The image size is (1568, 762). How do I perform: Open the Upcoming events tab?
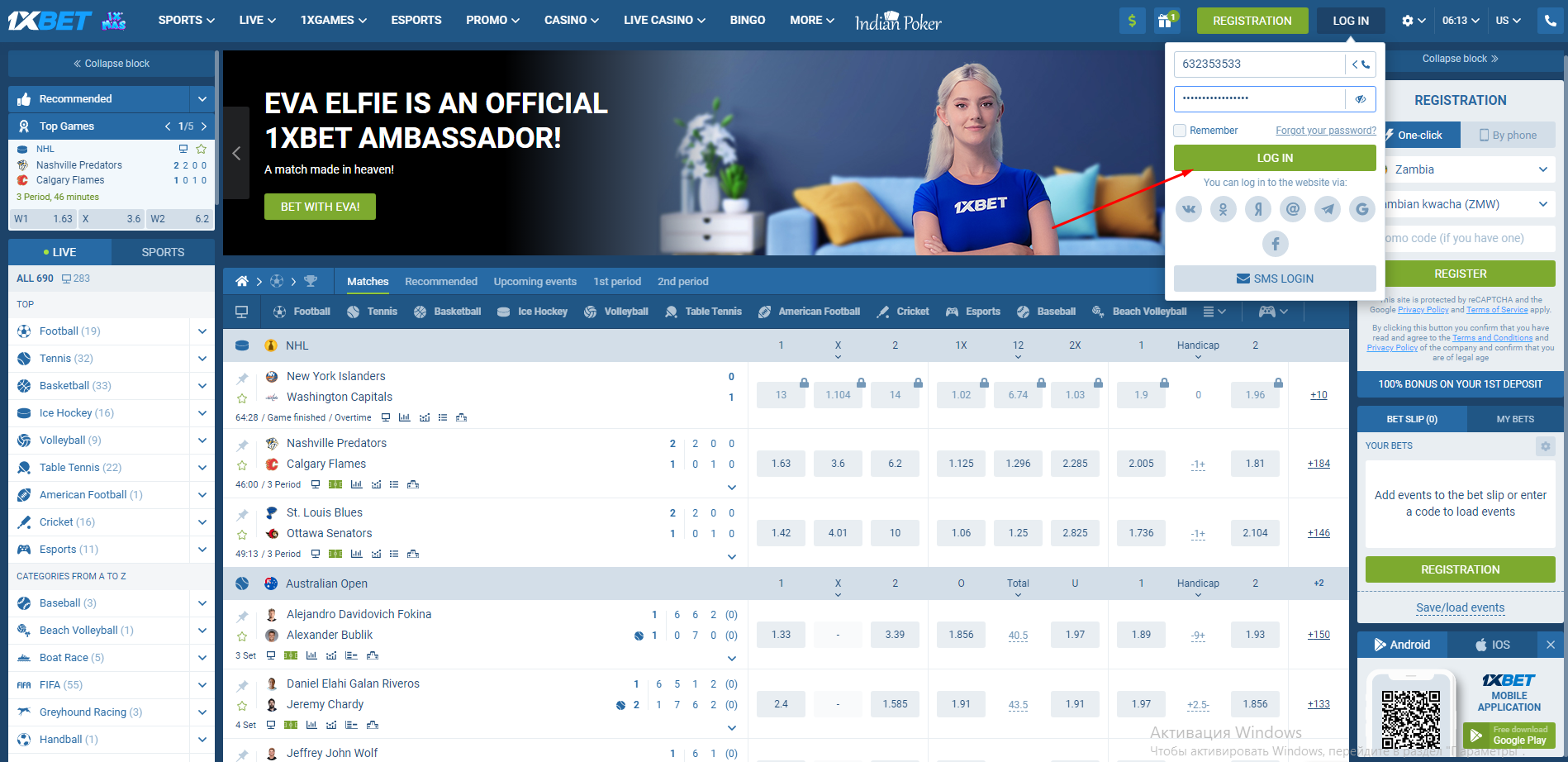[535, 281]
